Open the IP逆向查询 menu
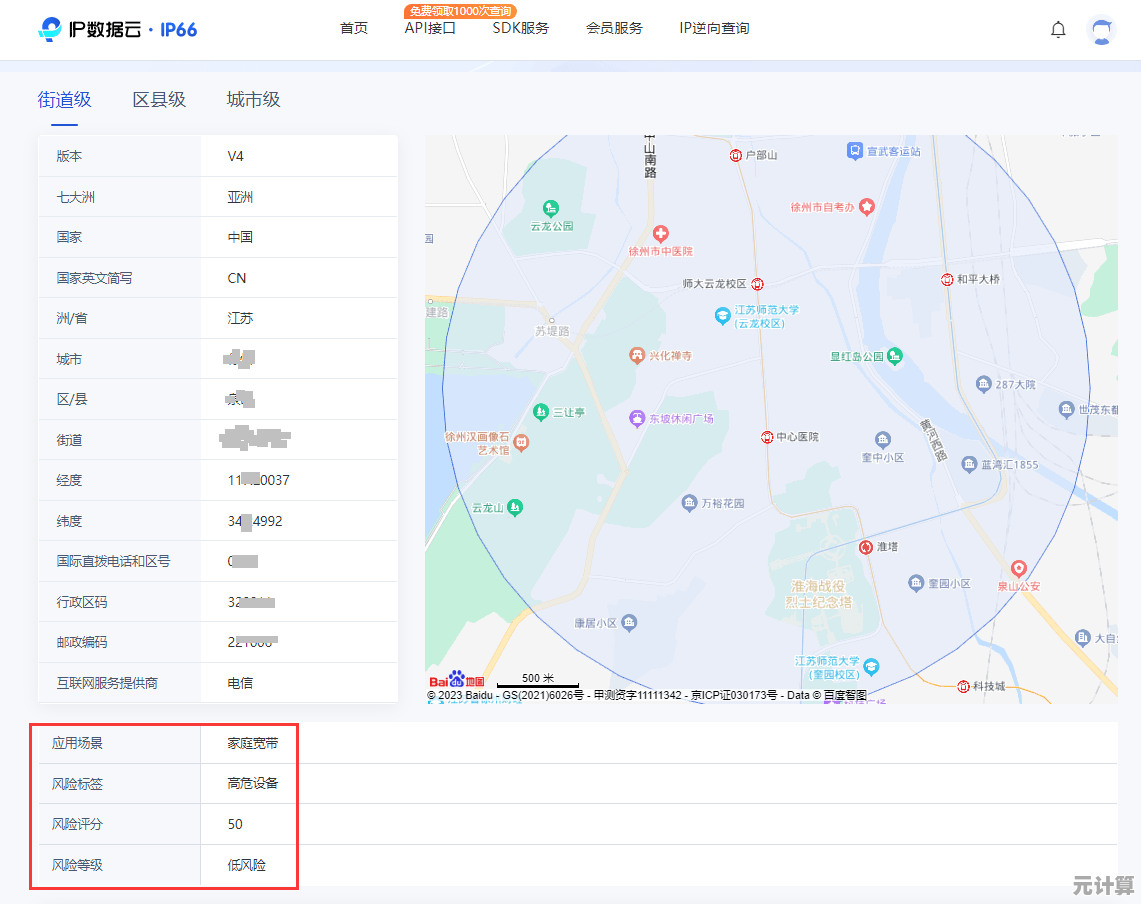Screen dimensions: 1141x904 (x=713, y=29)
